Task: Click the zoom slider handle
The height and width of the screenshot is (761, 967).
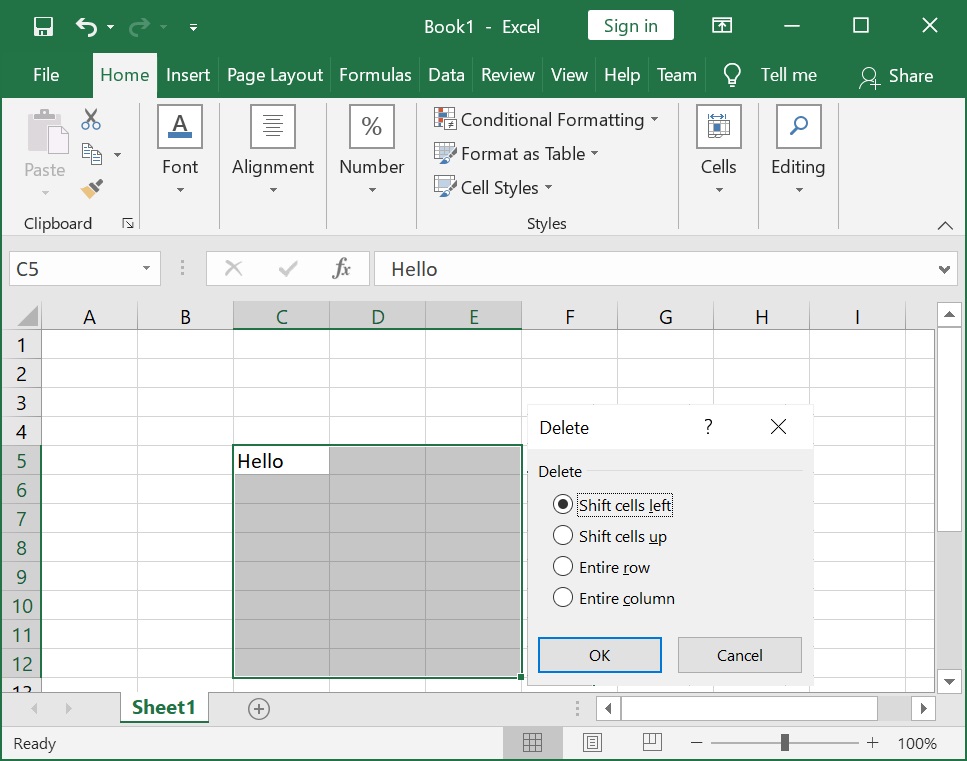Action: (784, 742)
